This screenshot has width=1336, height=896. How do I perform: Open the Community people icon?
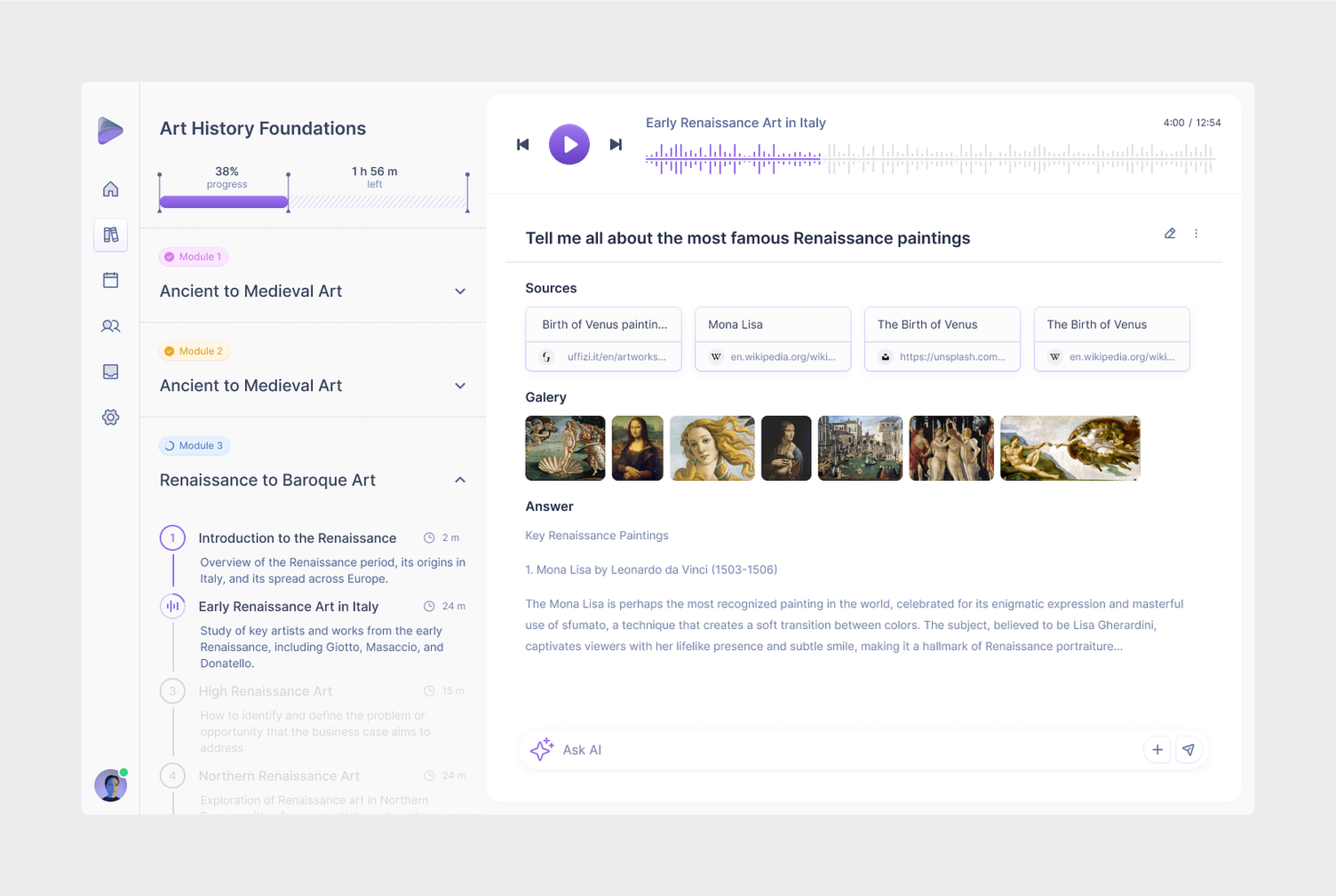coord(110,326)
